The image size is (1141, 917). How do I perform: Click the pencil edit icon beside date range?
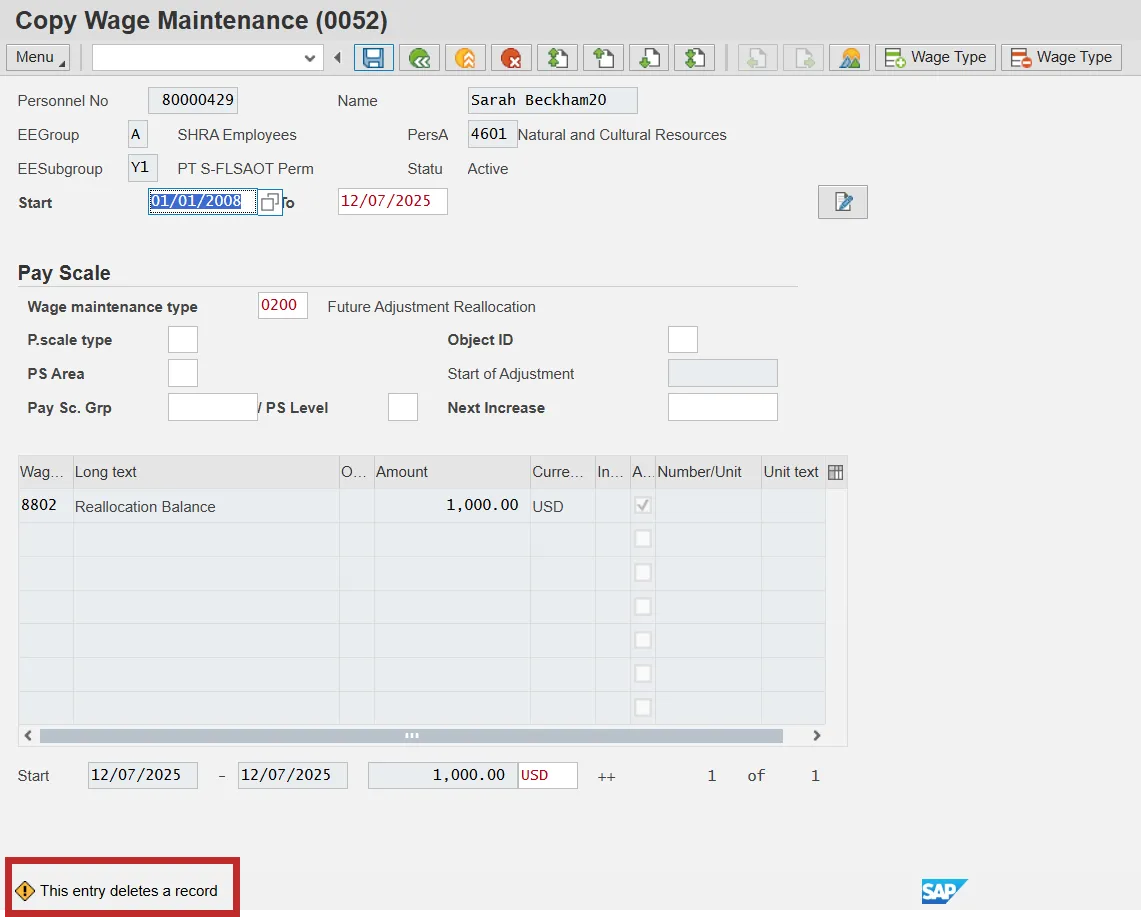[x=842, y=202]
